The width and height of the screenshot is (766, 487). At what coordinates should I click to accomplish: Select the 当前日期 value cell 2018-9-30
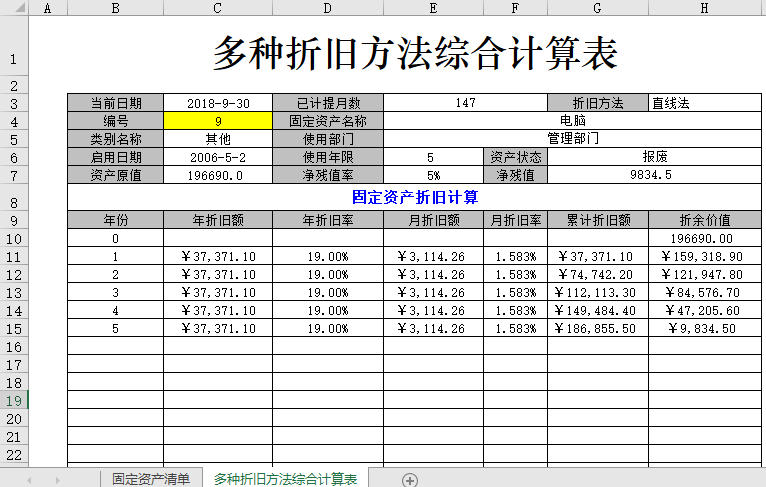point(217,103)
